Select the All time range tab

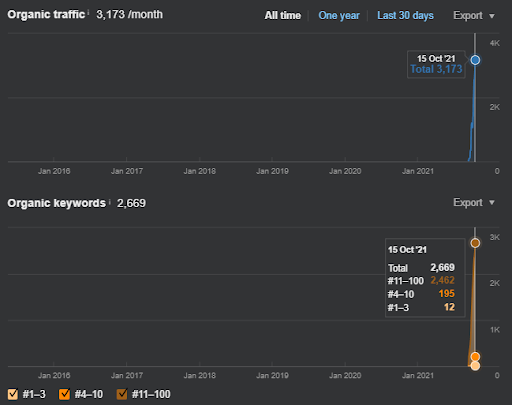pos(283,15)
